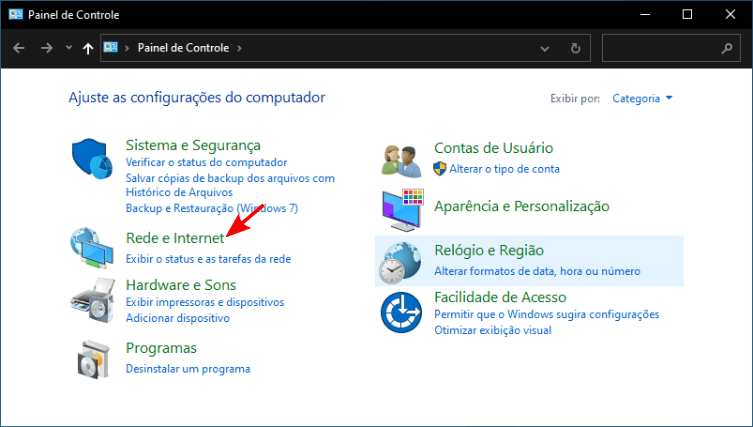Open Facilidade de Acesso category
The width and height of the screenshot is (753, 427).
pos(500,297)
